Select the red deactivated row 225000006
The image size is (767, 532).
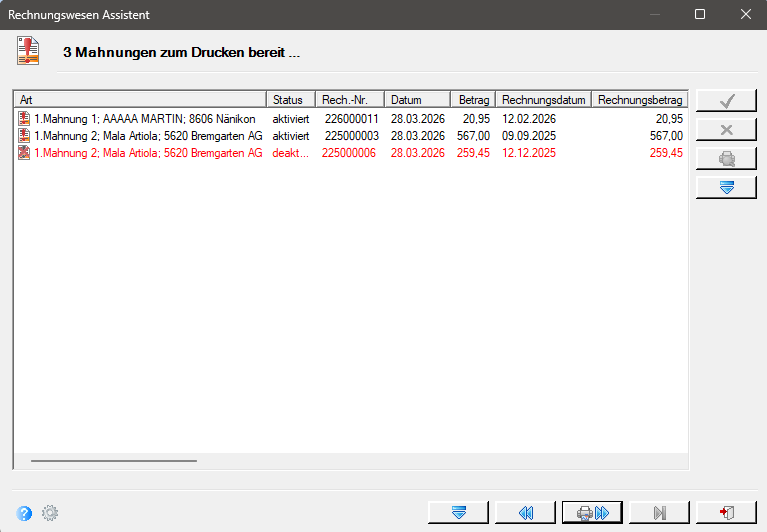[x=351, y=153]
